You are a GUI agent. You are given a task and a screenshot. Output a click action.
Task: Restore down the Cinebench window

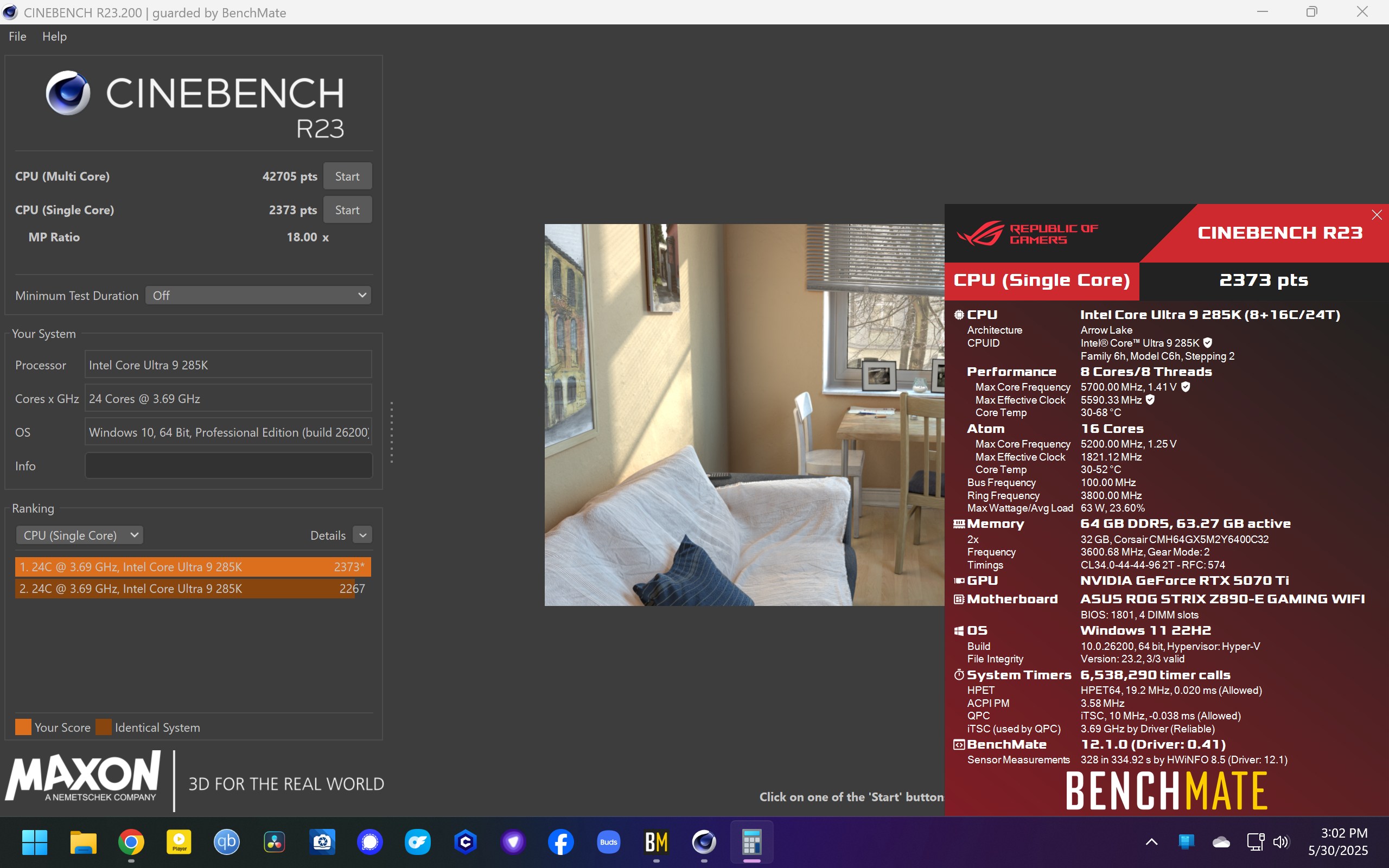(x=1312, y=12)
